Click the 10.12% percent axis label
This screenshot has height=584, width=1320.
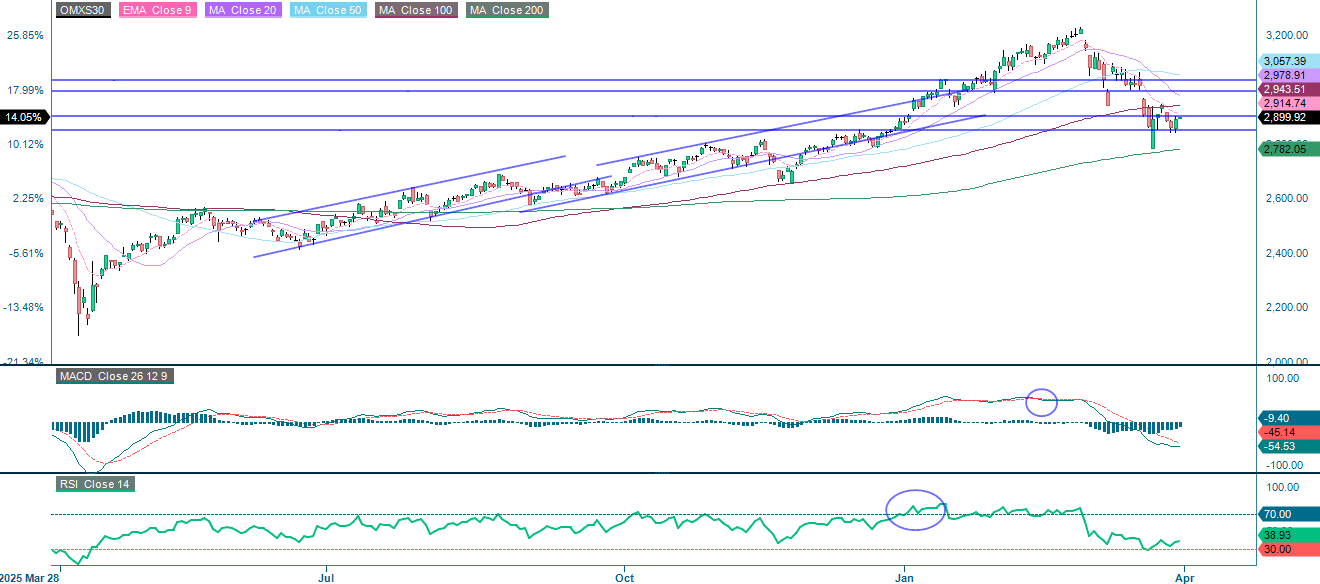click(x=25, y=144)
